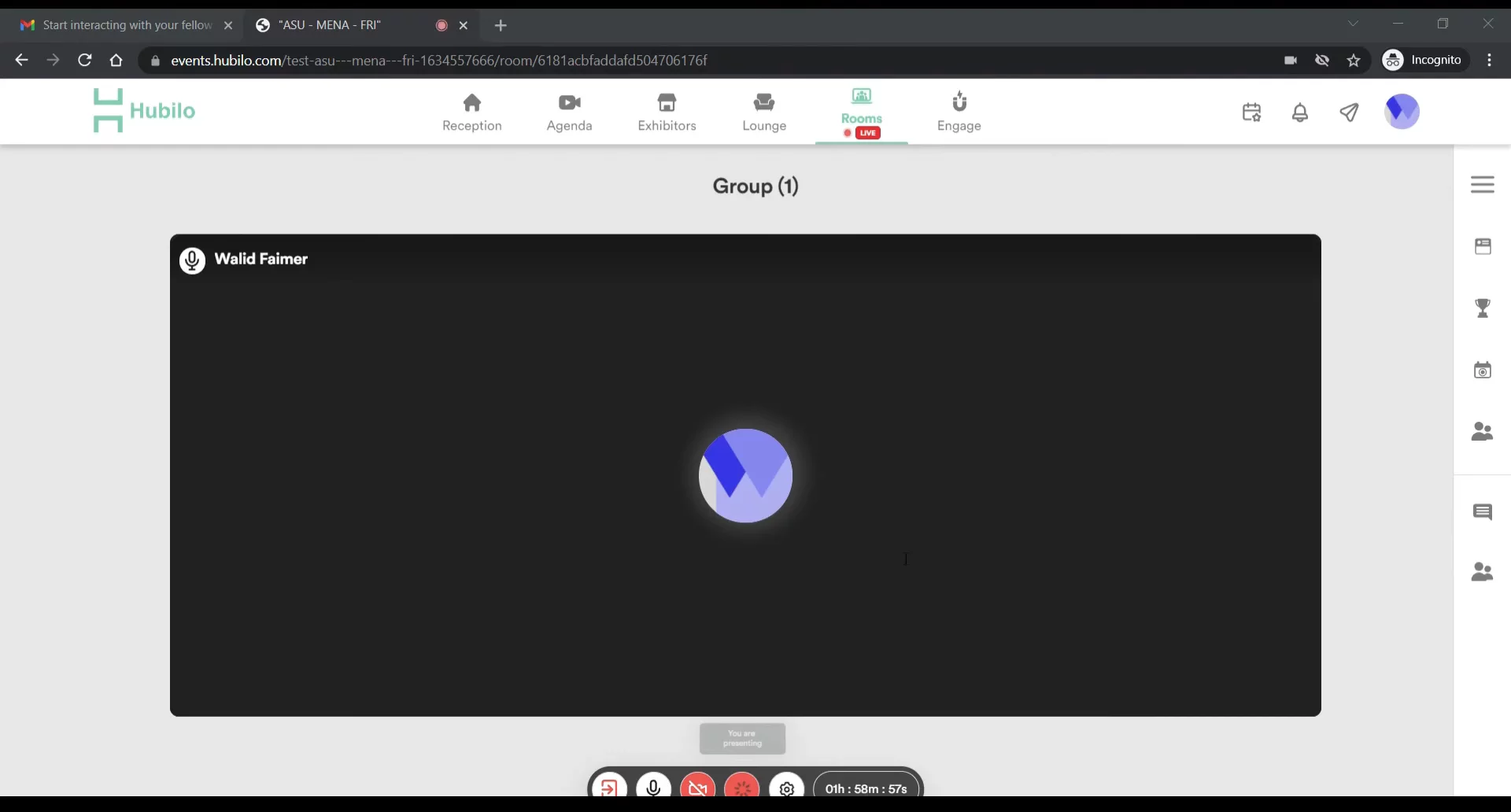
Task: Open the Reception page
Action: (471, 113)
